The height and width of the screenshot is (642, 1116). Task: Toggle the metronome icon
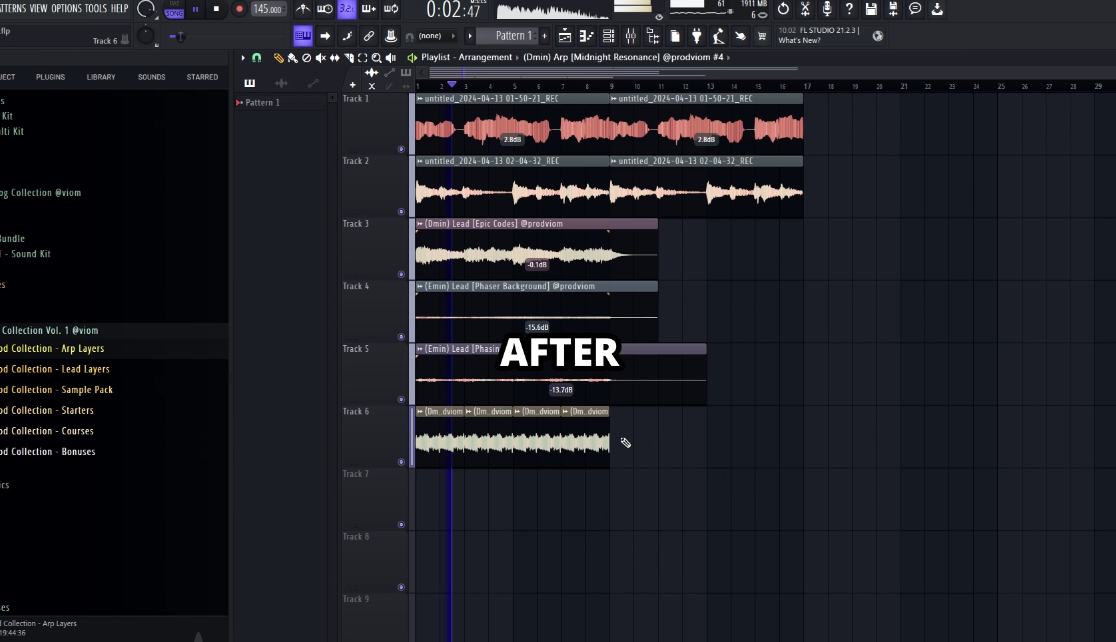pos(303,9)
